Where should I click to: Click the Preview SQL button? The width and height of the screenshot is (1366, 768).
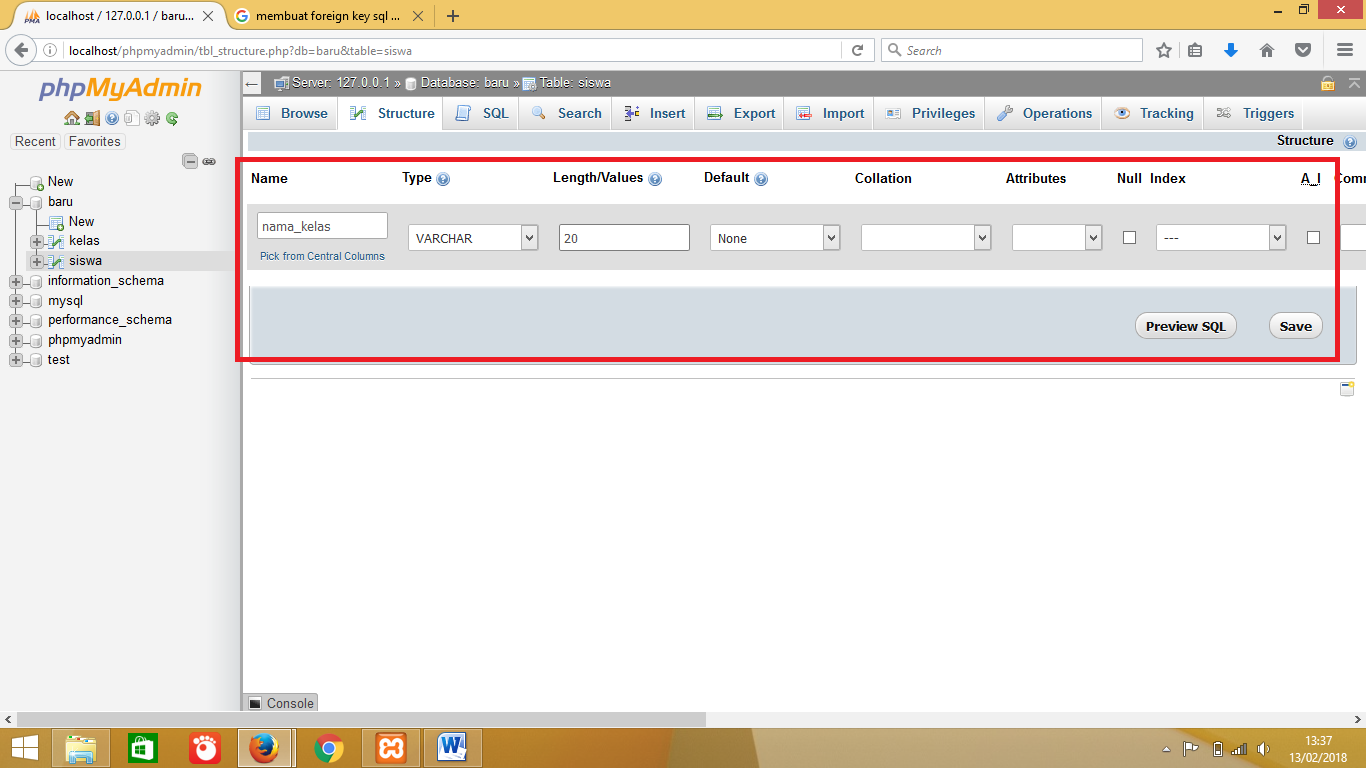1185,325
